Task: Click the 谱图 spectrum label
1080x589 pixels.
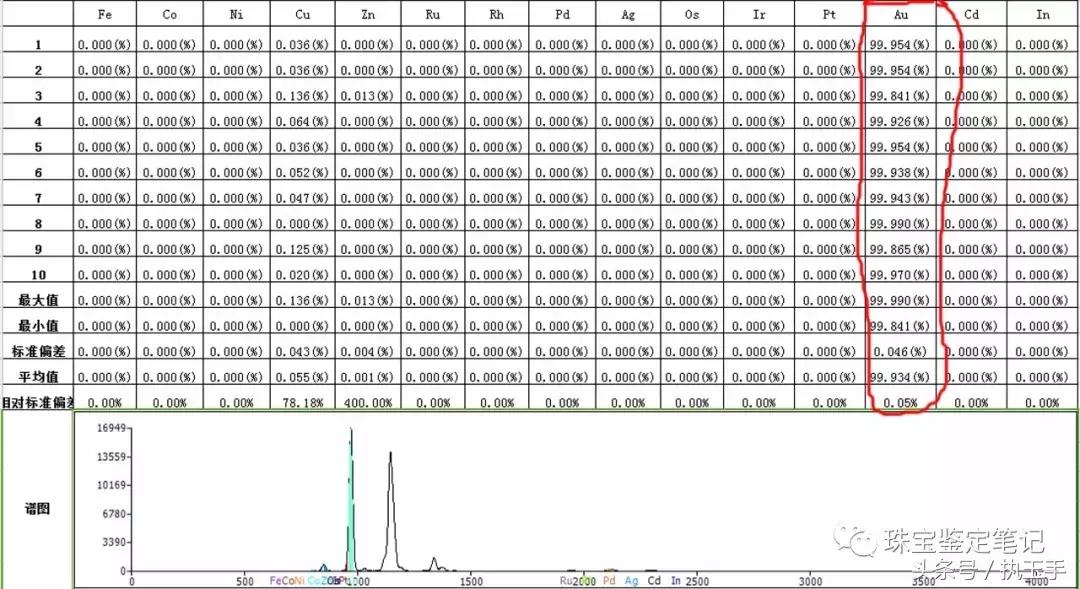Action: pos(37,508)
